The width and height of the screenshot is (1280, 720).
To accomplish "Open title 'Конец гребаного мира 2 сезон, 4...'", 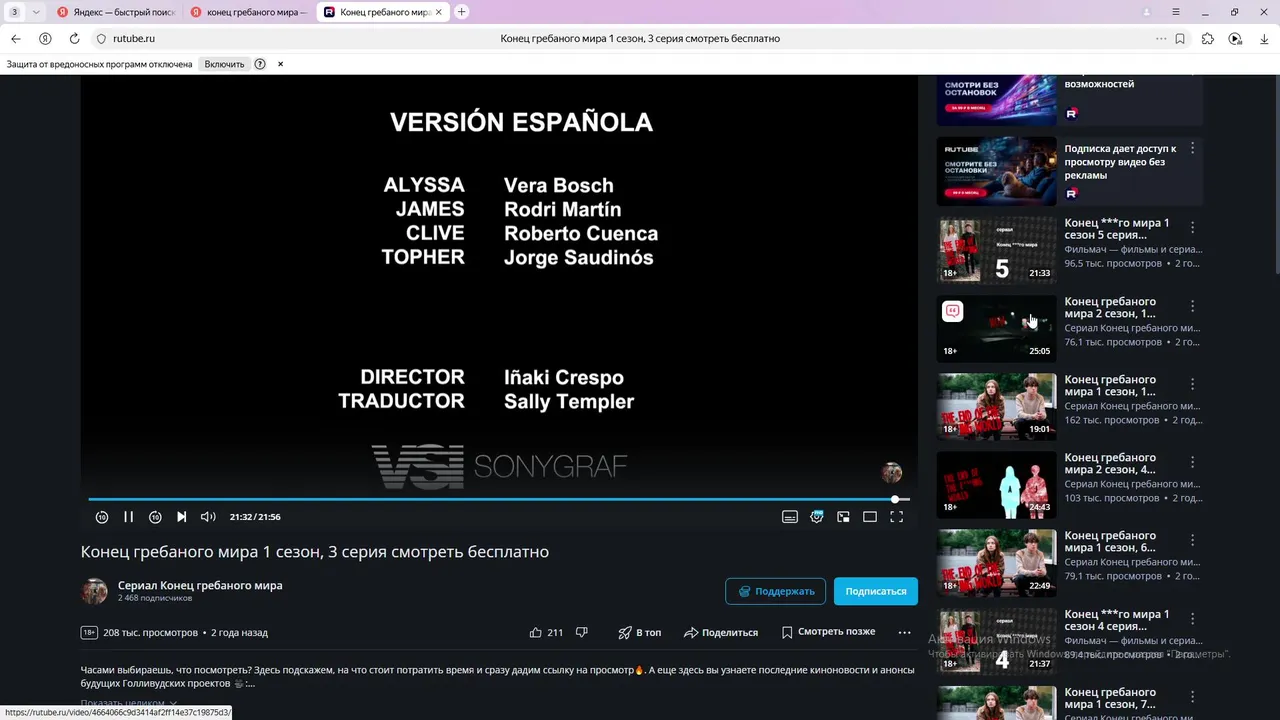I will click(1110, 463).
